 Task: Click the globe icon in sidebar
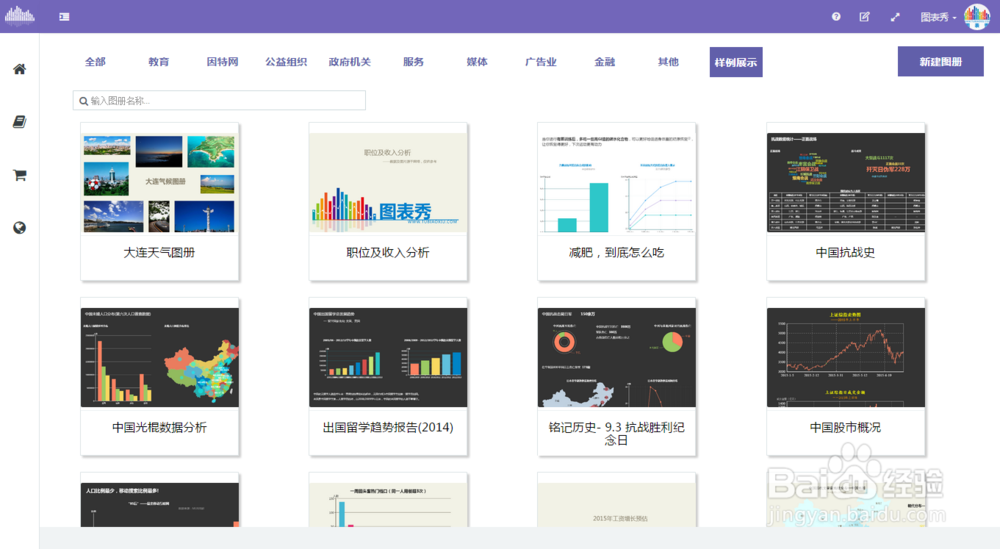[x=20, y=228]
